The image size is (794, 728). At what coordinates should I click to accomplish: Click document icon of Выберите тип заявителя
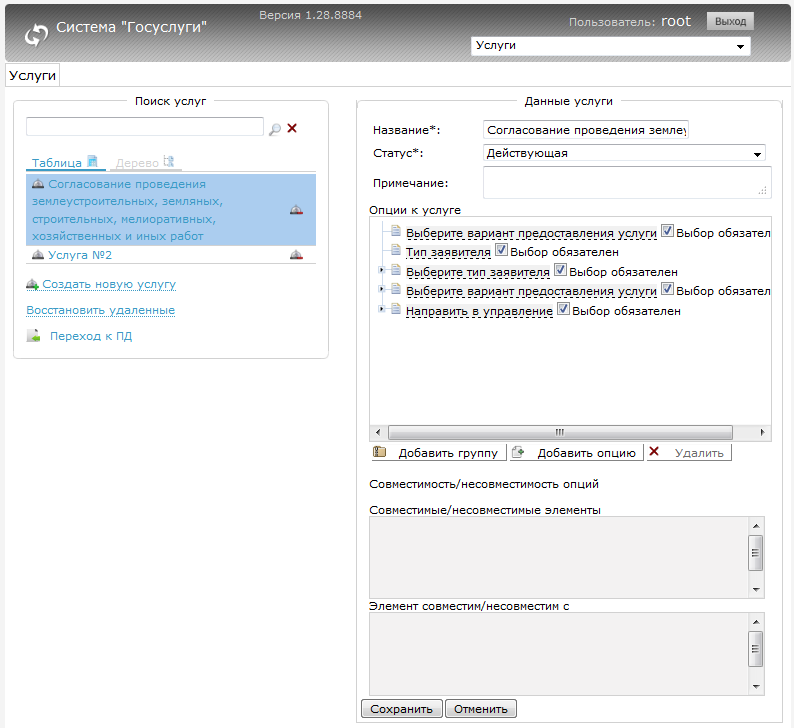[x=396, y=270]
